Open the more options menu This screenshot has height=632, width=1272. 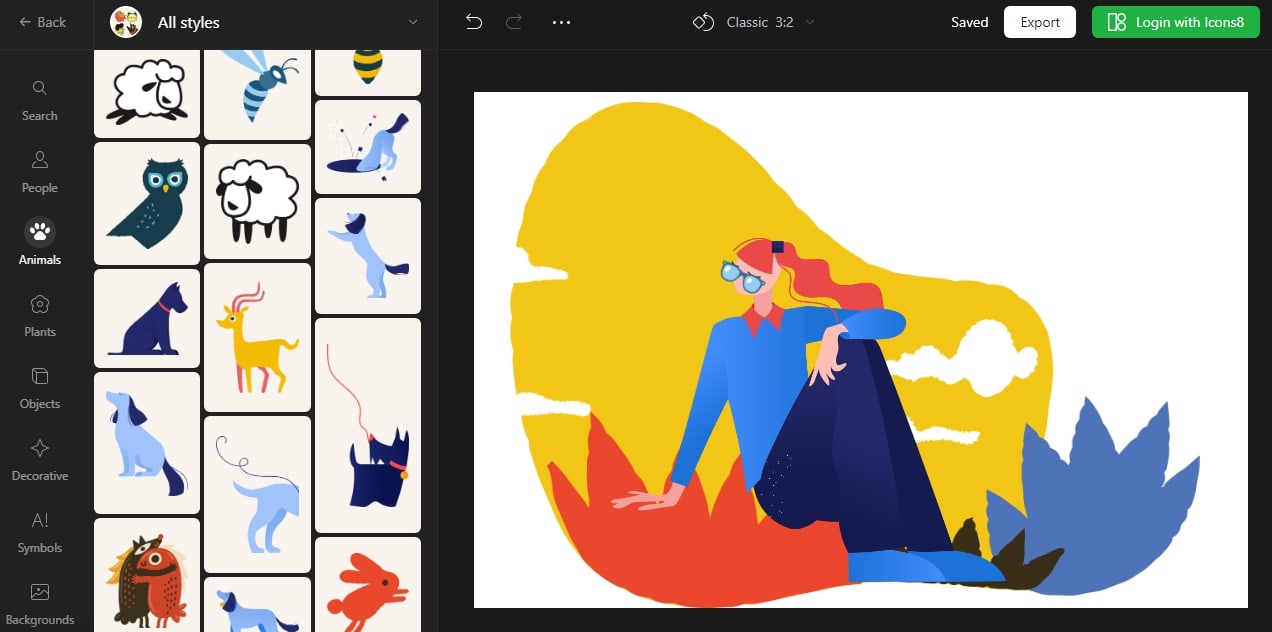(x=561, y=21)
